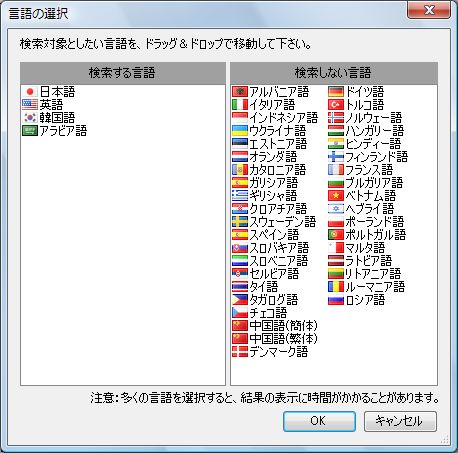The height and width of the screenshot is (453, 458).
Task: Select スロベニア語 in excluded languages
Action: (x=270, y=261)
